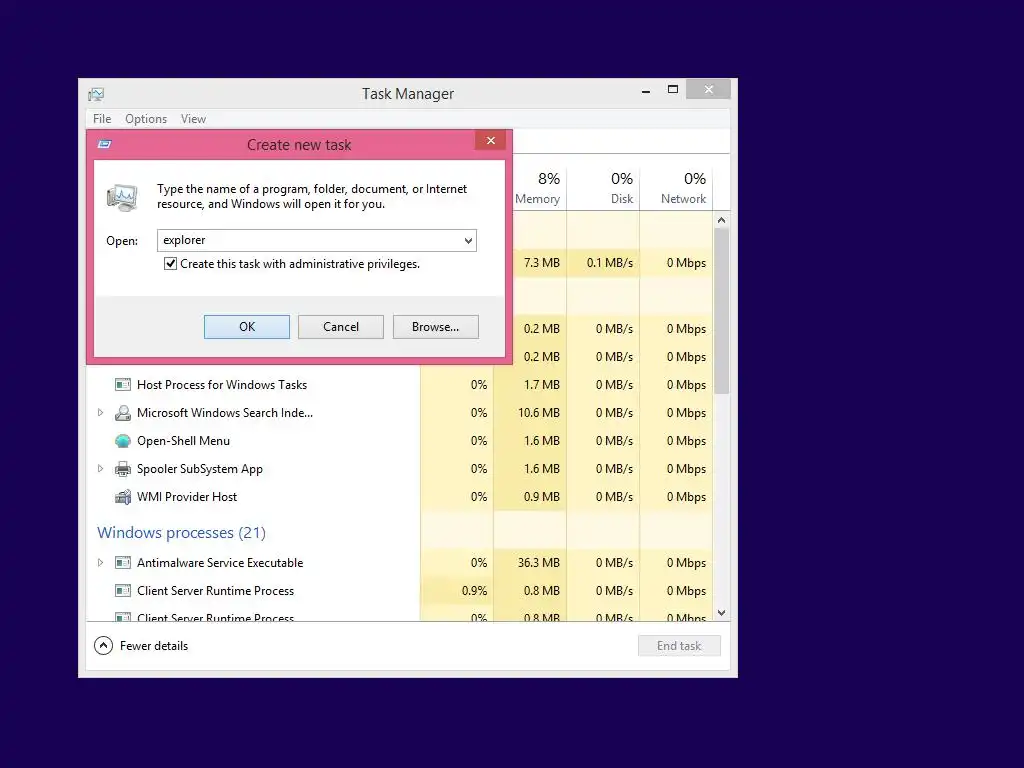Open the File menu

tap(102, 119)
